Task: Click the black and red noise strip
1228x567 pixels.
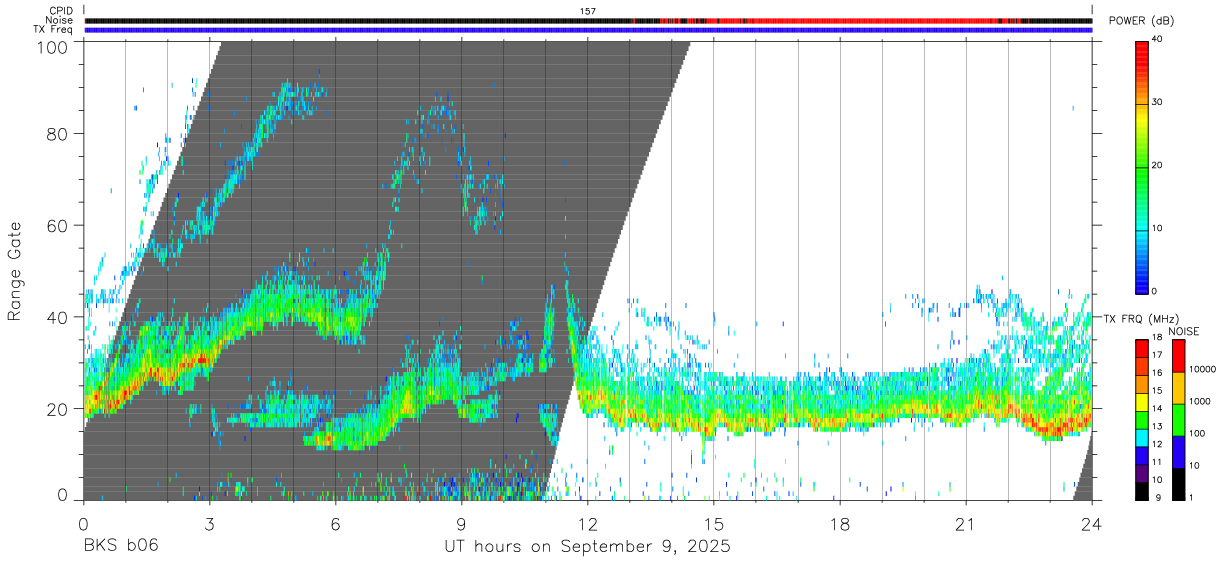Action: (588, 20)
